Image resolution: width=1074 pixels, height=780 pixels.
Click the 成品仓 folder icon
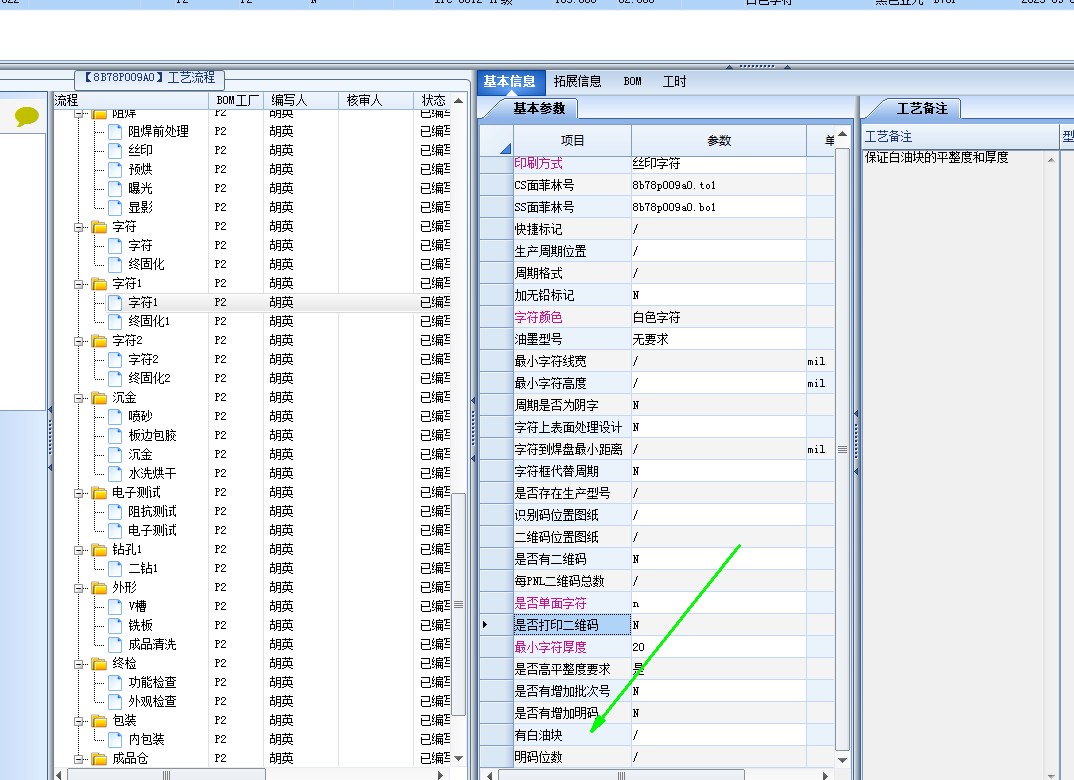point(99,759)
